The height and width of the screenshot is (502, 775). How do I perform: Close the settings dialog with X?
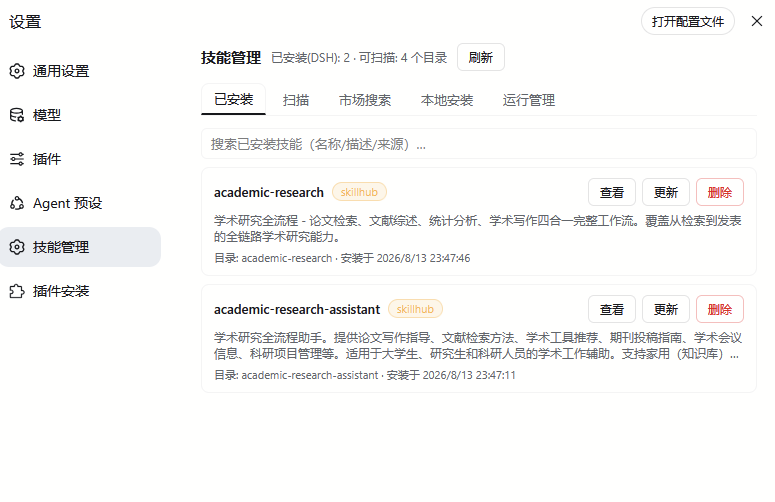tap(757, 21)
